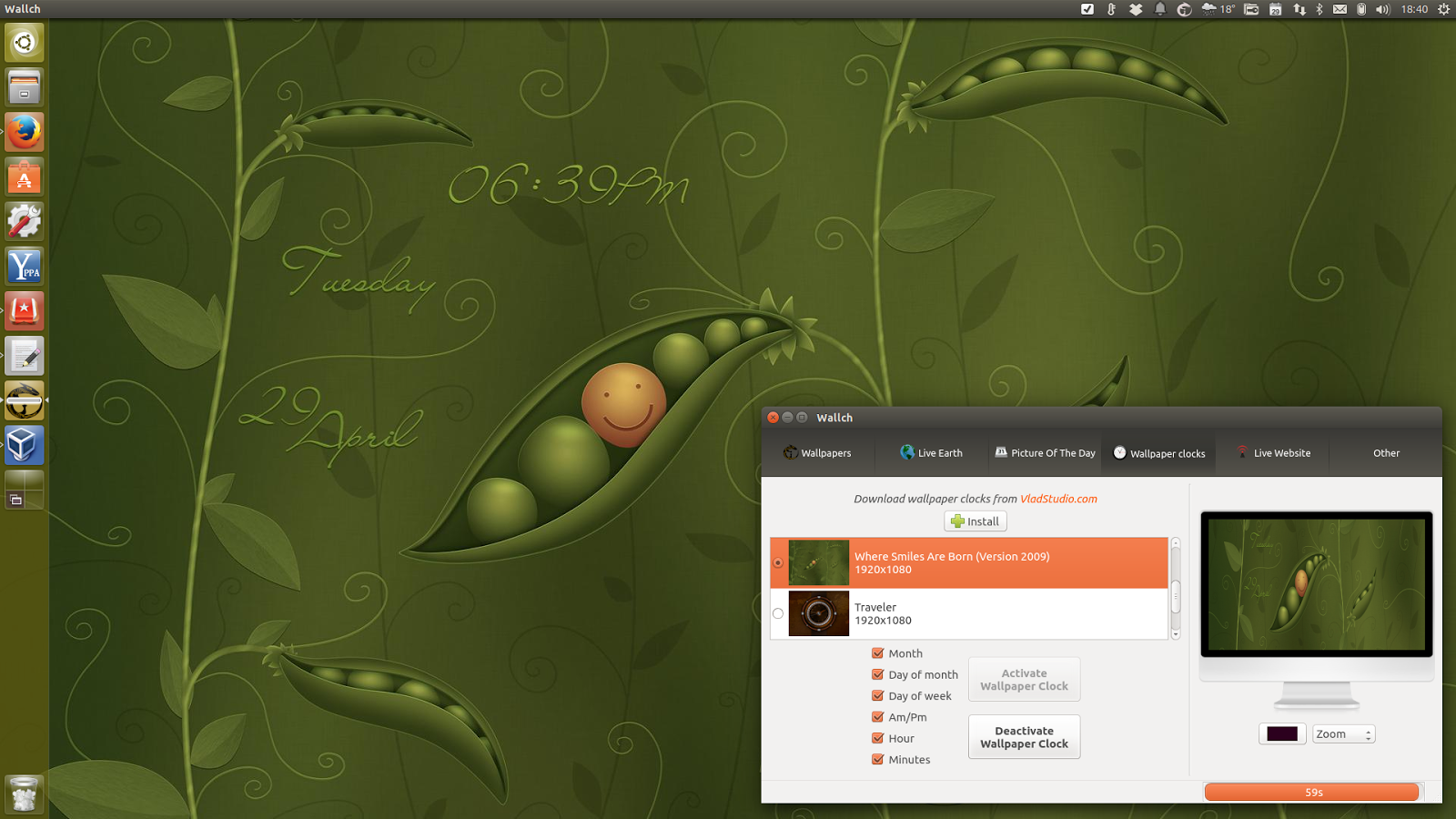This screenshot has width=1456, height=819.
Task: Show the clock menu at 18:40
Action: [x=1414, y=9]
